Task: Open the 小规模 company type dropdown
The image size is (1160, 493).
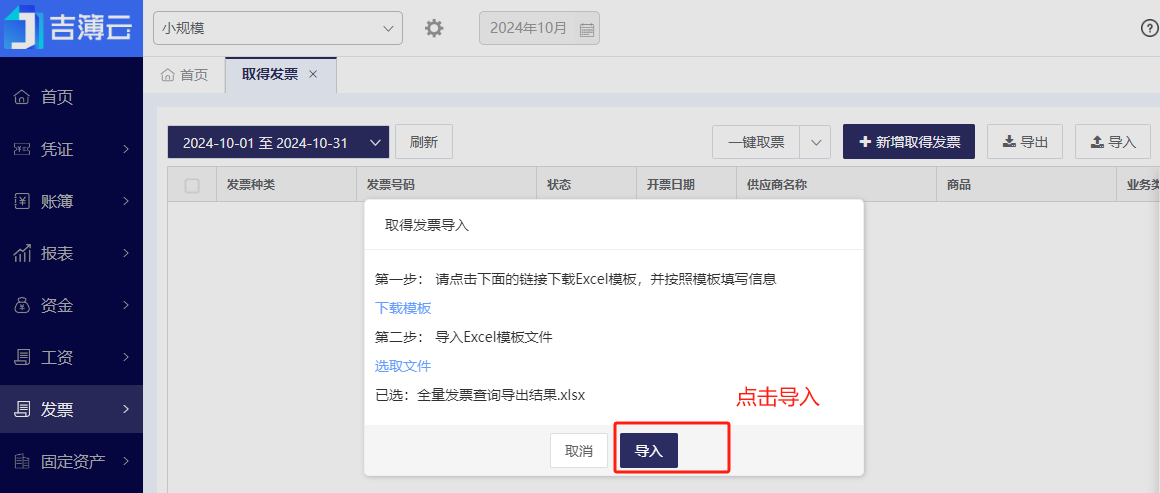Action: click(x=278, y=28)
